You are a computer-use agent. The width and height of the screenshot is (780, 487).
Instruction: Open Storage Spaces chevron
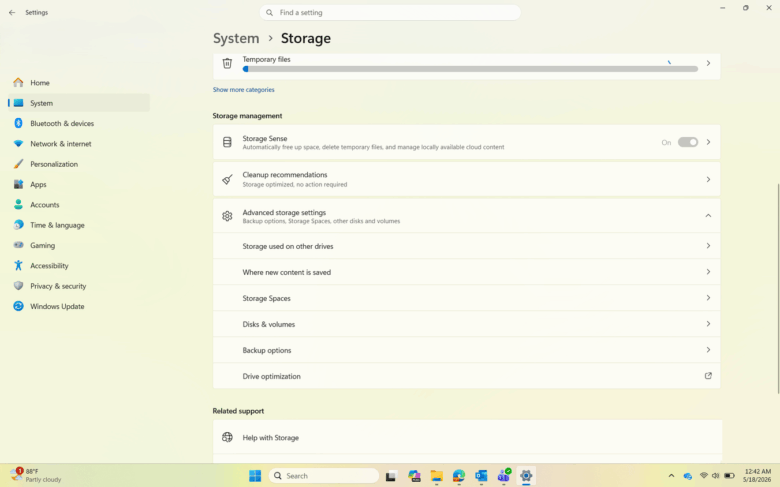click(708, 297)
